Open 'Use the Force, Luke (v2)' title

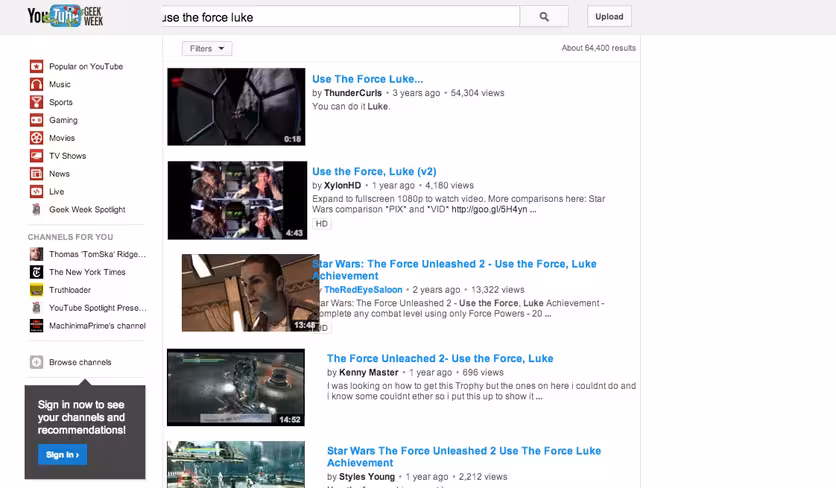374,171
